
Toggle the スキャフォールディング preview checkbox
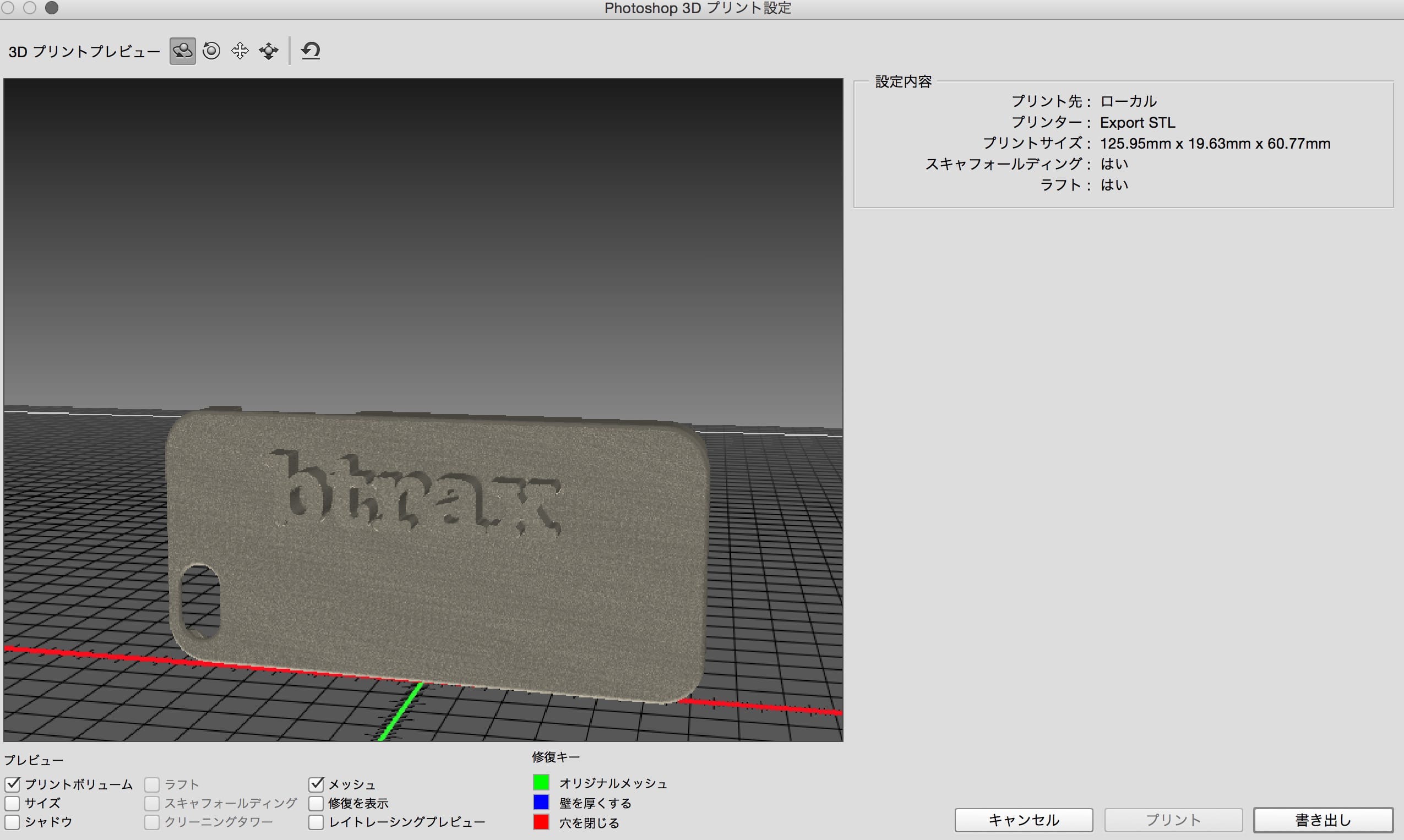[152, 803]
